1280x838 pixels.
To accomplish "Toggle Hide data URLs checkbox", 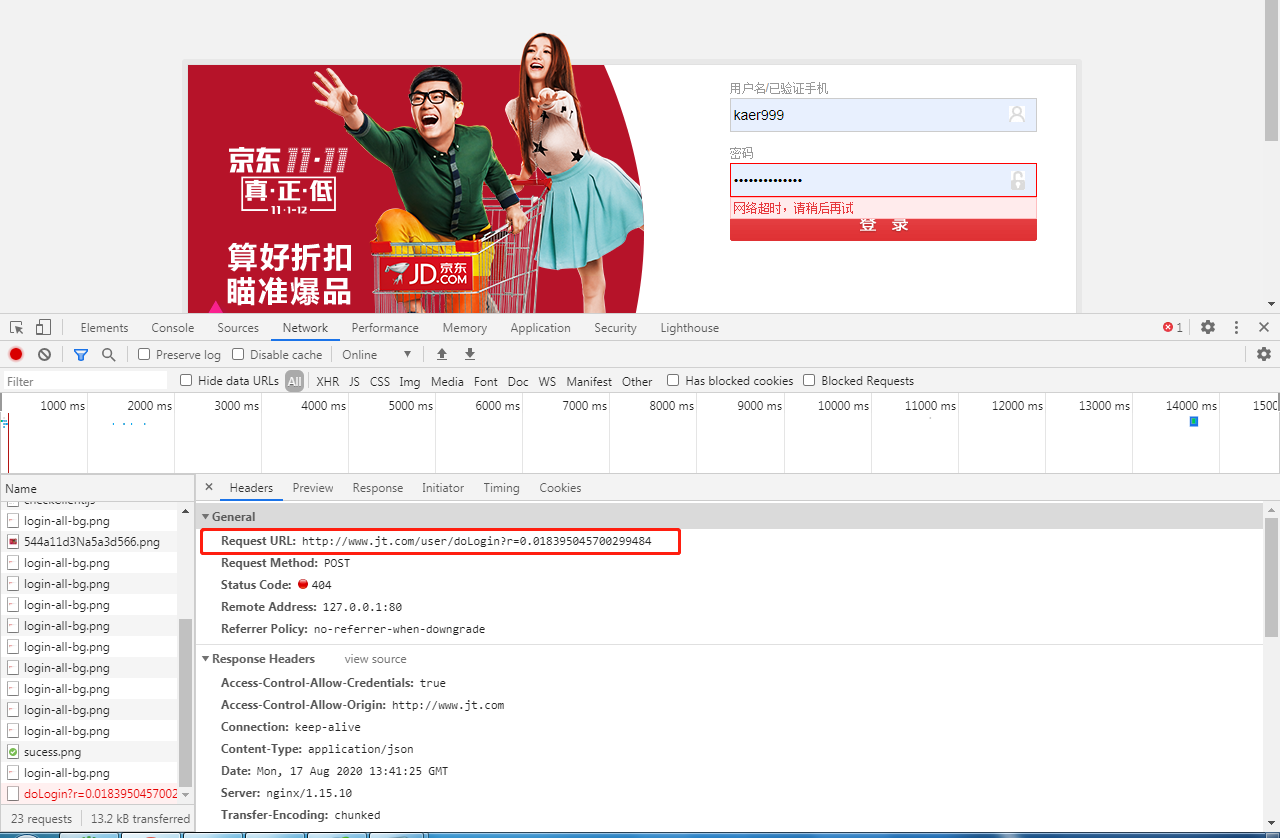I will [186, 380].
